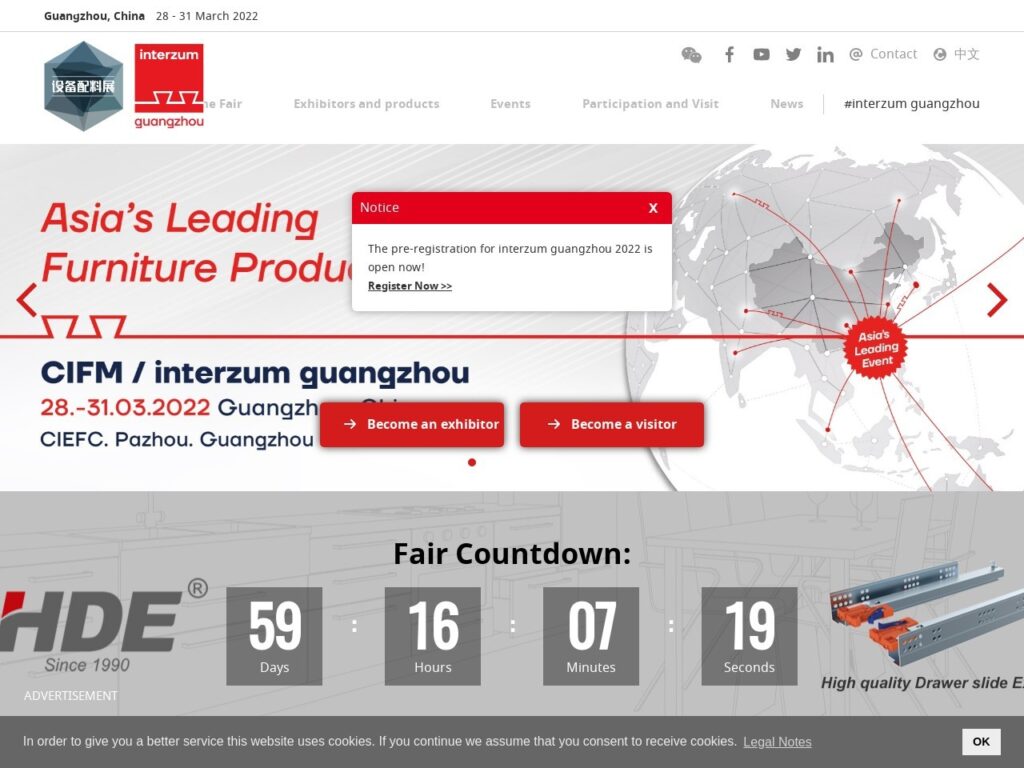Open the WeChat icon in header
The image size is (1024, 768).
[691, 55]
